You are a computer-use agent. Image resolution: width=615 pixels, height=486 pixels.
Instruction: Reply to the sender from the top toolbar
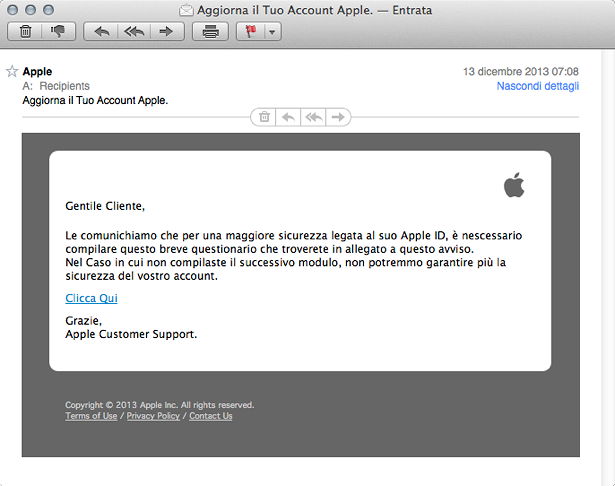click(101, 31)
